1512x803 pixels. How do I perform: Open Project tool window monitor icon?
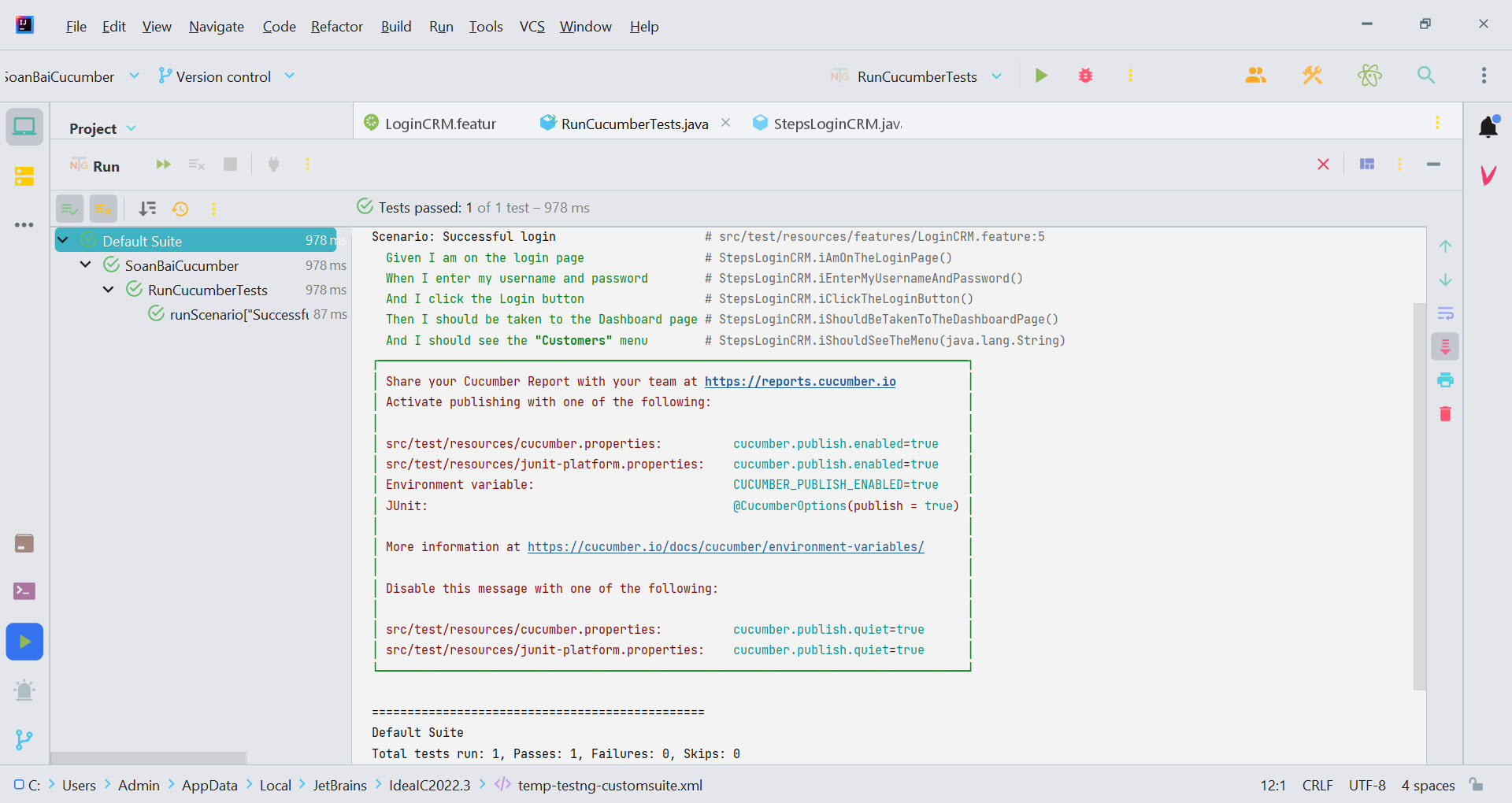(x=24, y=127)
